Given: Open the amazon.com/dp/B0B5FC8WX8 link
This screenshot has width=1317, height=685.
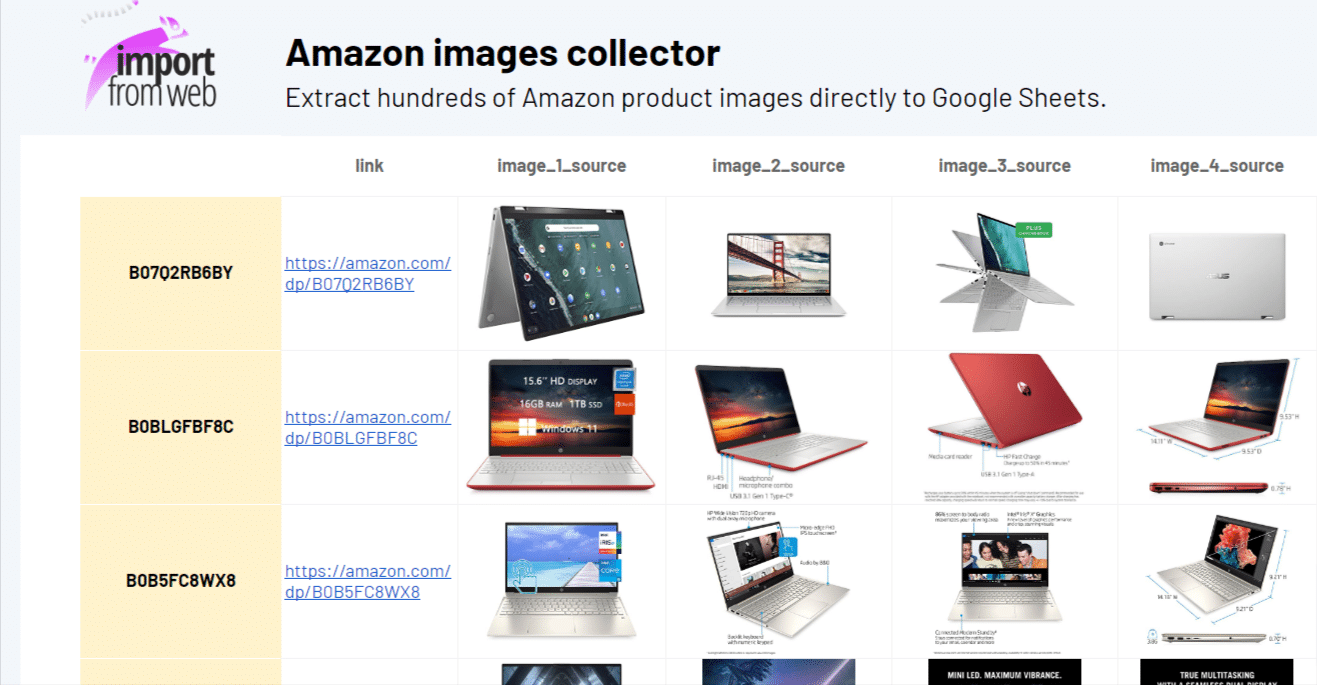Looking at the screenshot, I should coord(368,582).
